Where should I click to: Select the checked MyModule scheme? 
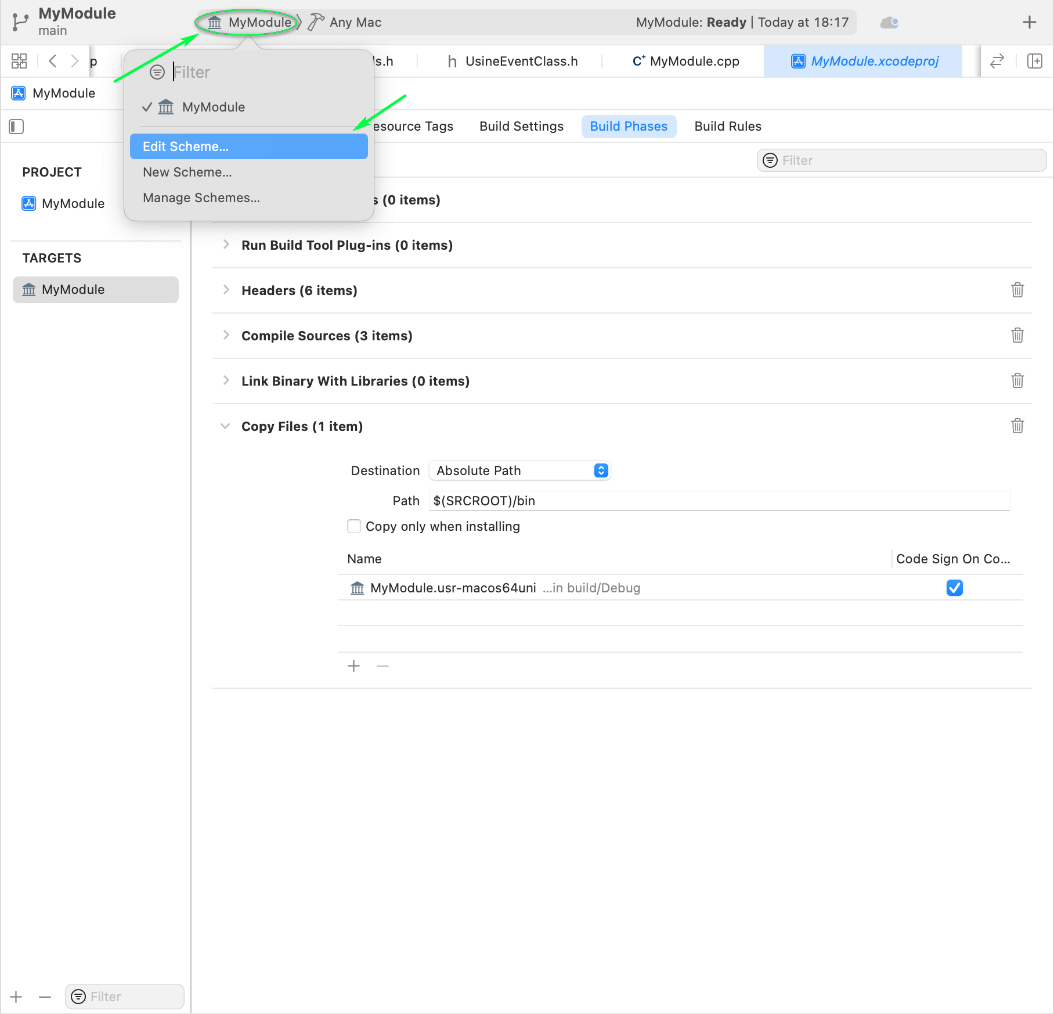coord(249,107)
